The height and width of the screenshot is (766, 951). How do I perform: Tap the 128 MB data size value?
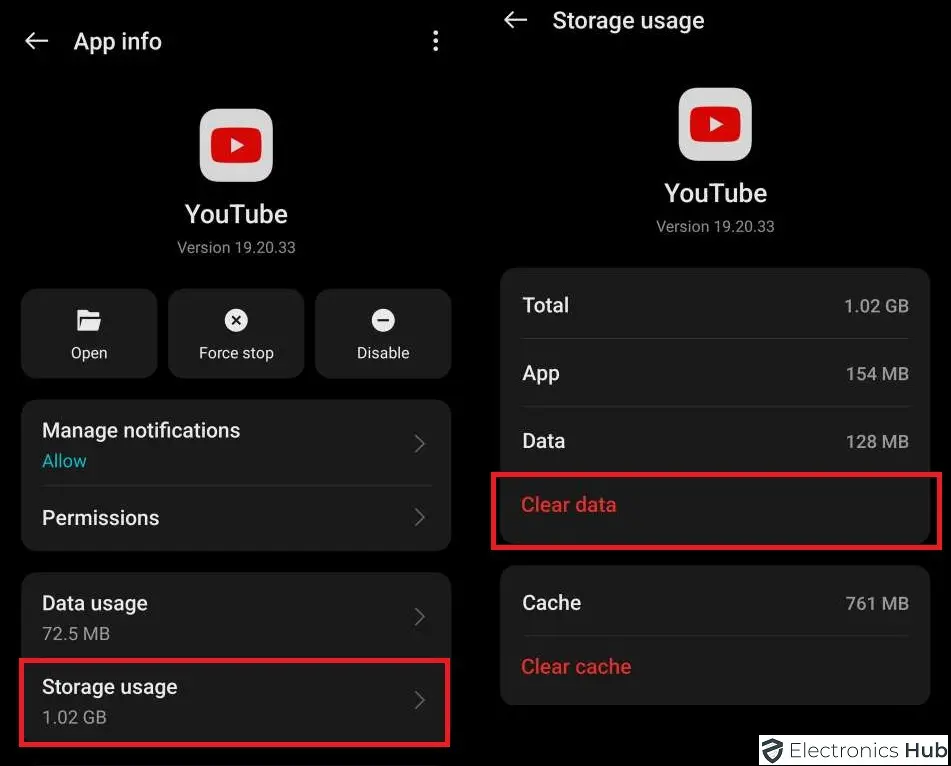tap(877, 442)
